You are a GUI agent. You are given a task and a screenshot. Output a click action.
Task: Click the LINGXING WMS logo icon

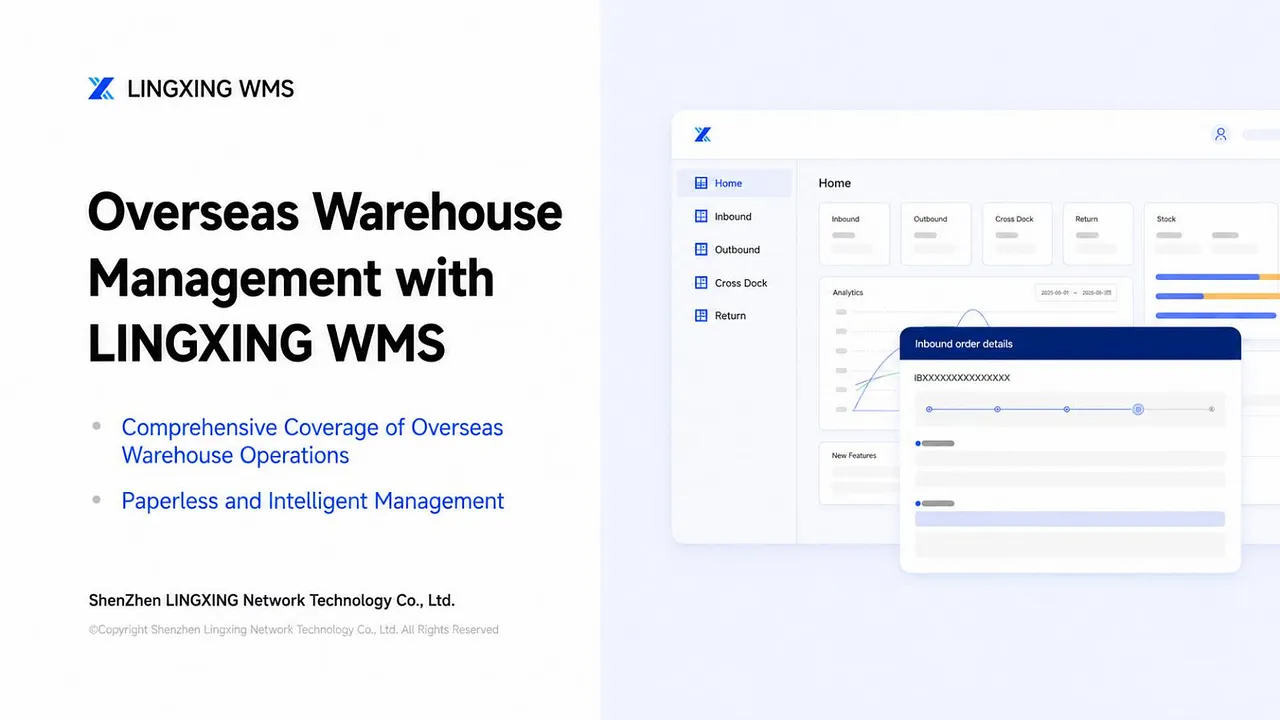click(101, 88)
